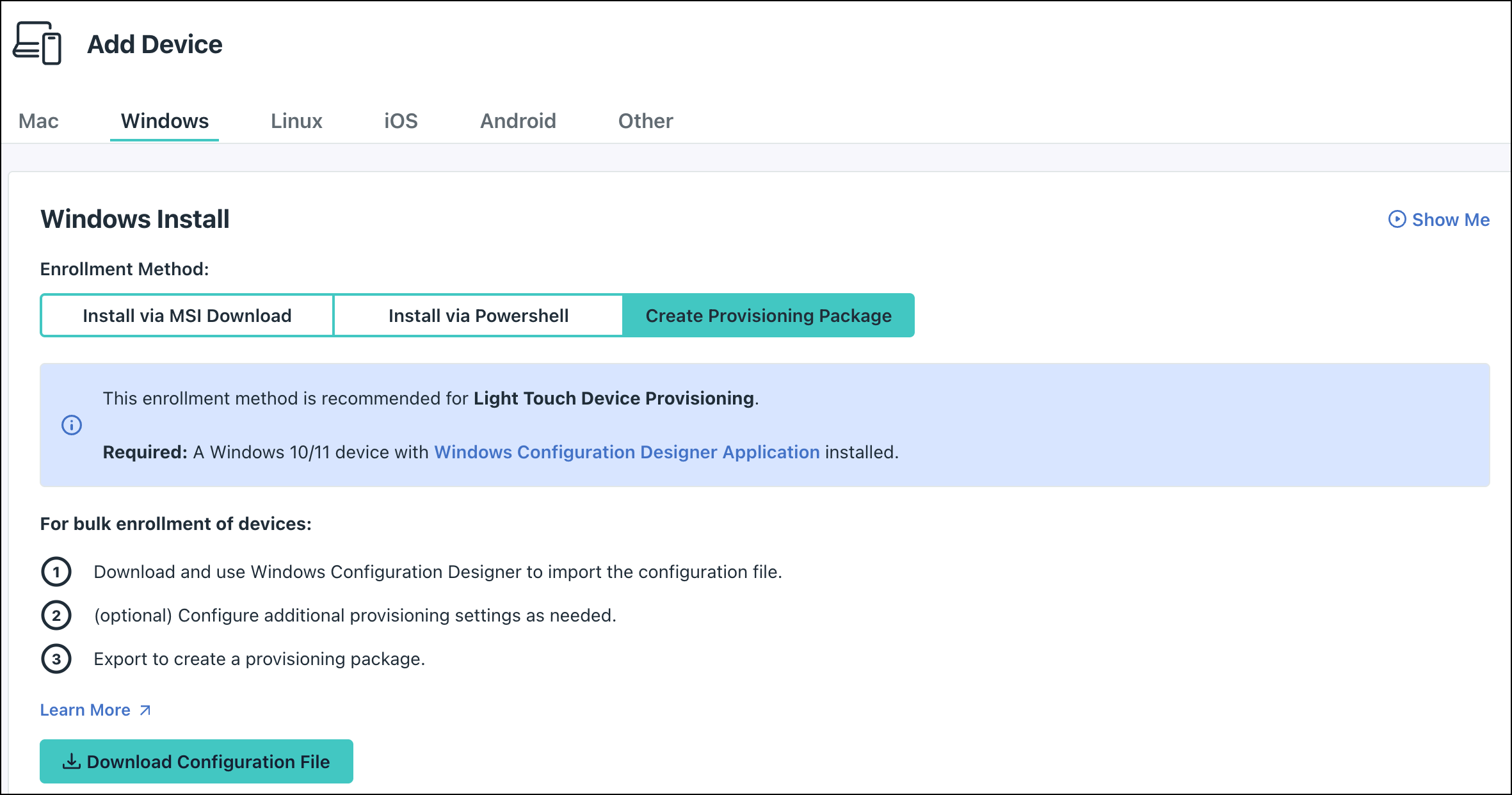Select Install via Powershell enrollment method
The image size is (1512, 795).
478,315
